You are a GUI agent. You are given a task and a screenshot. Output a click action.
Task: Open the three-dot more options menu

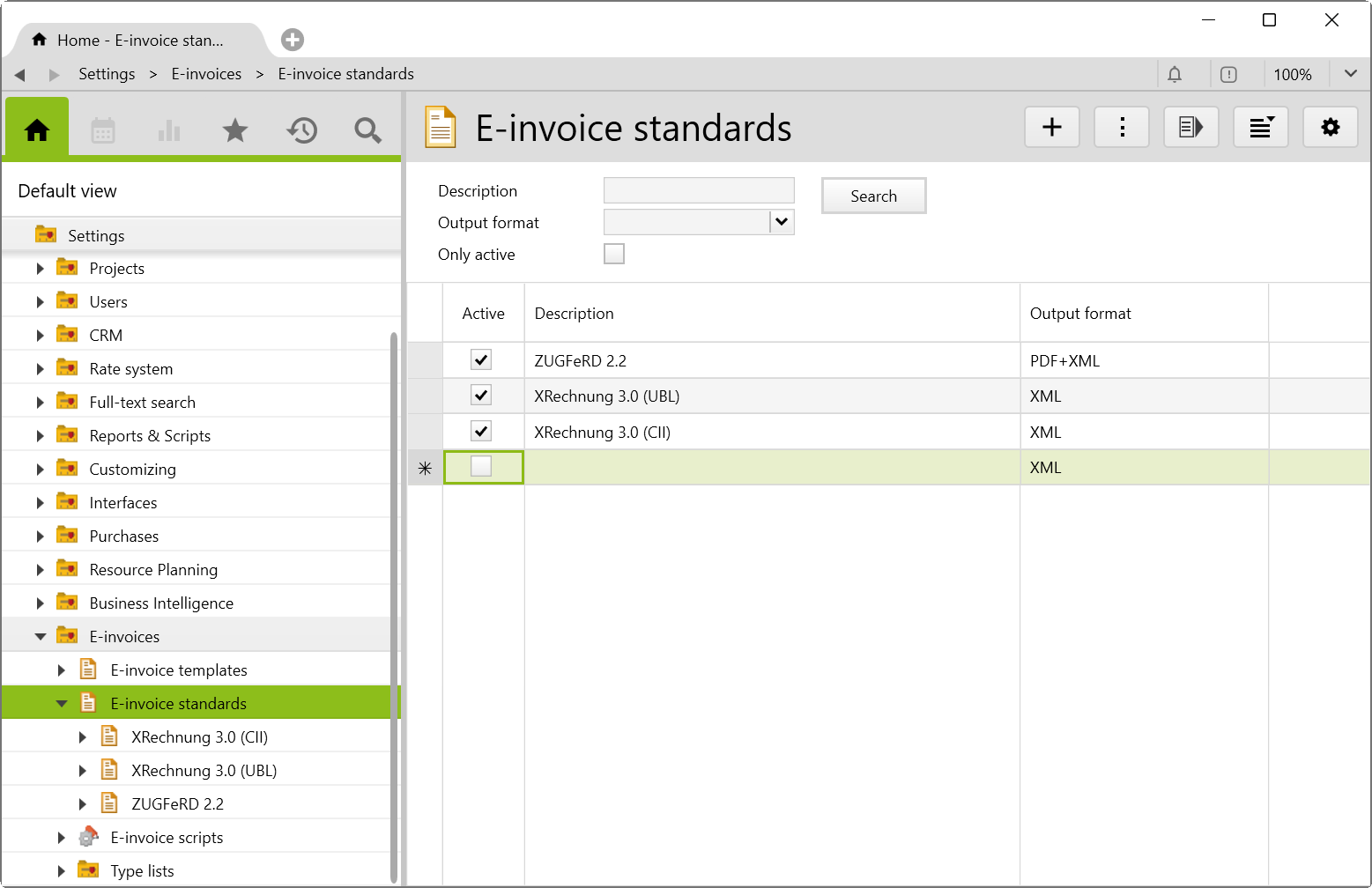click(1121, 128)
